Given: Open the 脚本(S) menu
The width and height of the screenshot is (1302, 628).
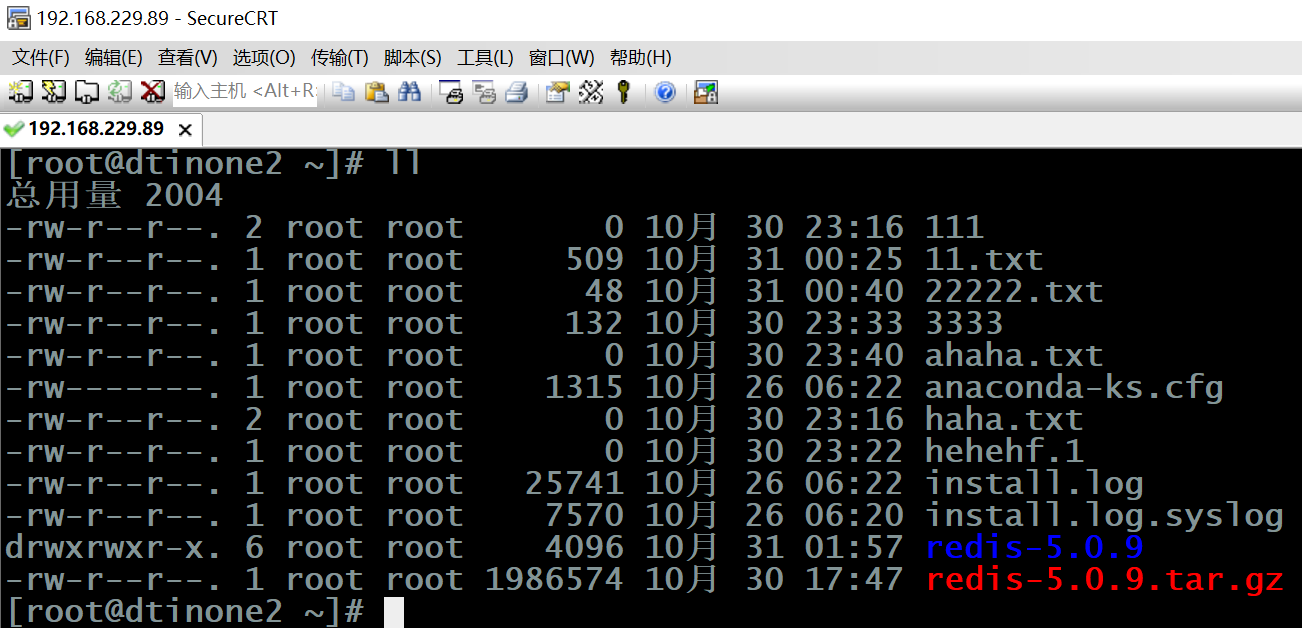Looking at the screenshot, I should coord(412,58).
